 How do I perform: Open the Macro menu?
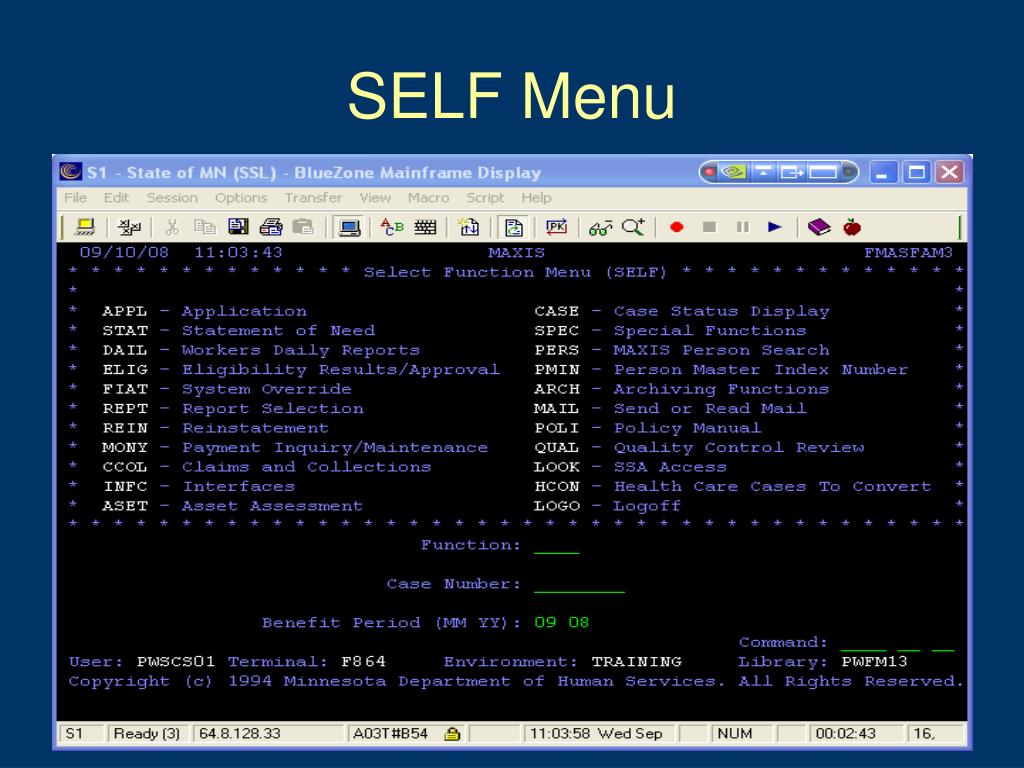(x=428, y=197)
